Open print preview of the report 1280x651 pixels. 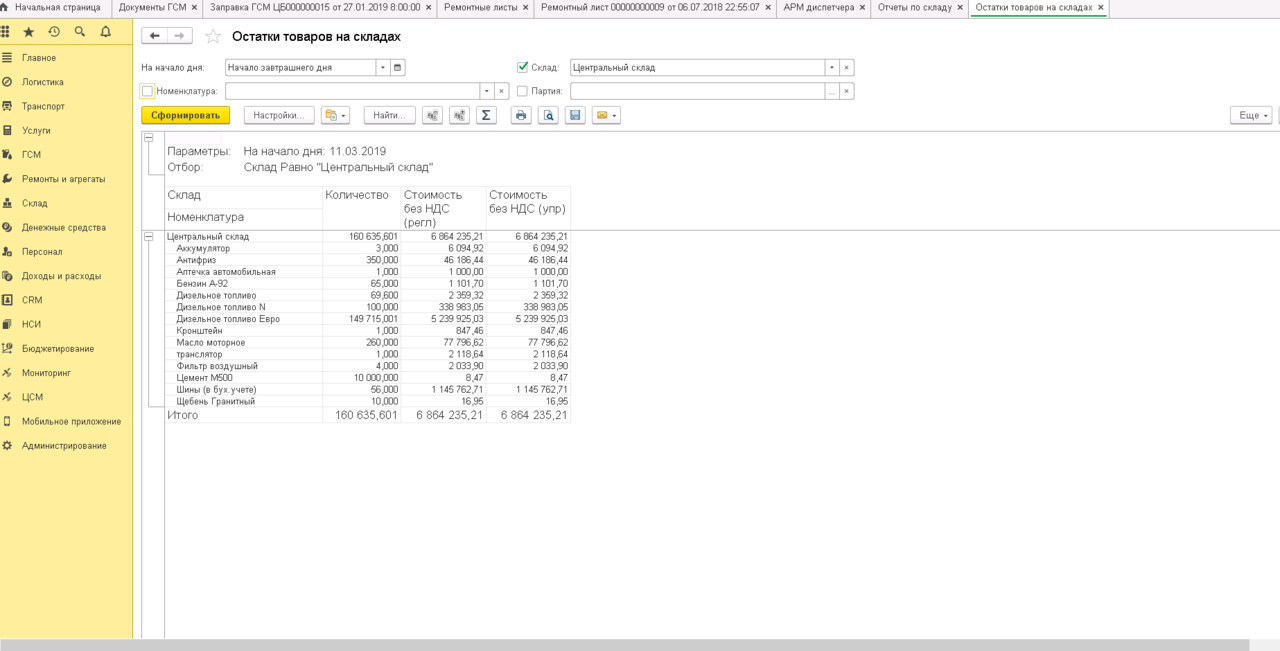548,115
